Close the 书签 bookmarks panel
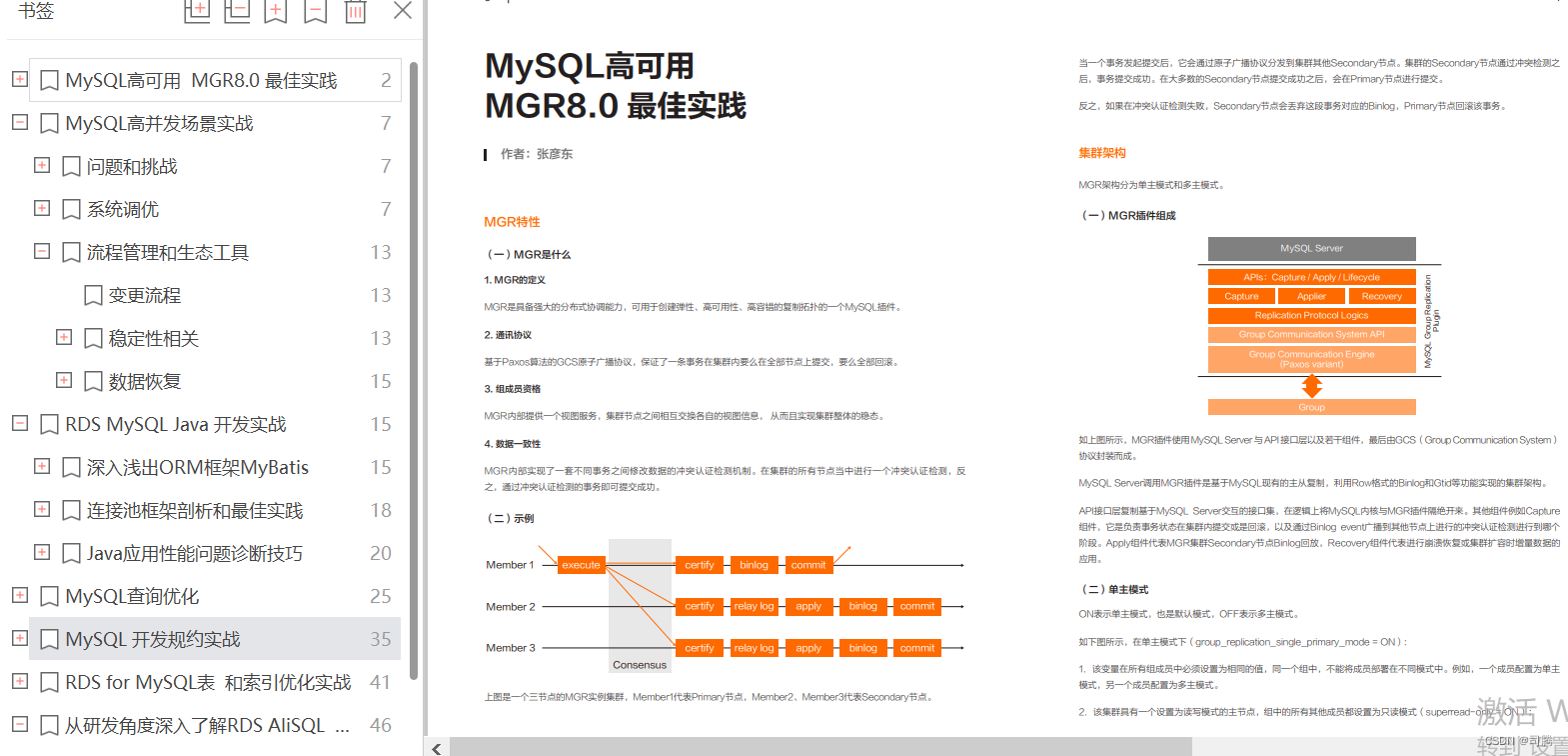The width and height of the screenshot is (1568, 756). pos(403,10)
